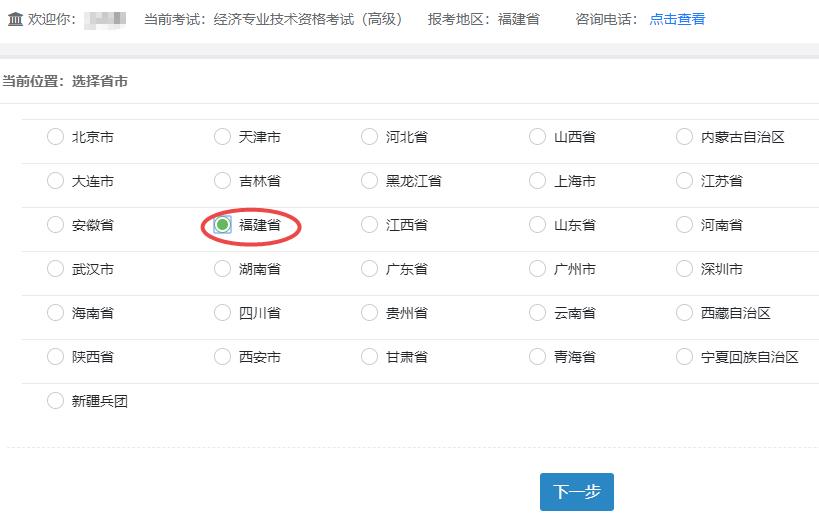Choose 天津市 as the province
The height and width of the screenshot is (527, 819).
(222, 137)
